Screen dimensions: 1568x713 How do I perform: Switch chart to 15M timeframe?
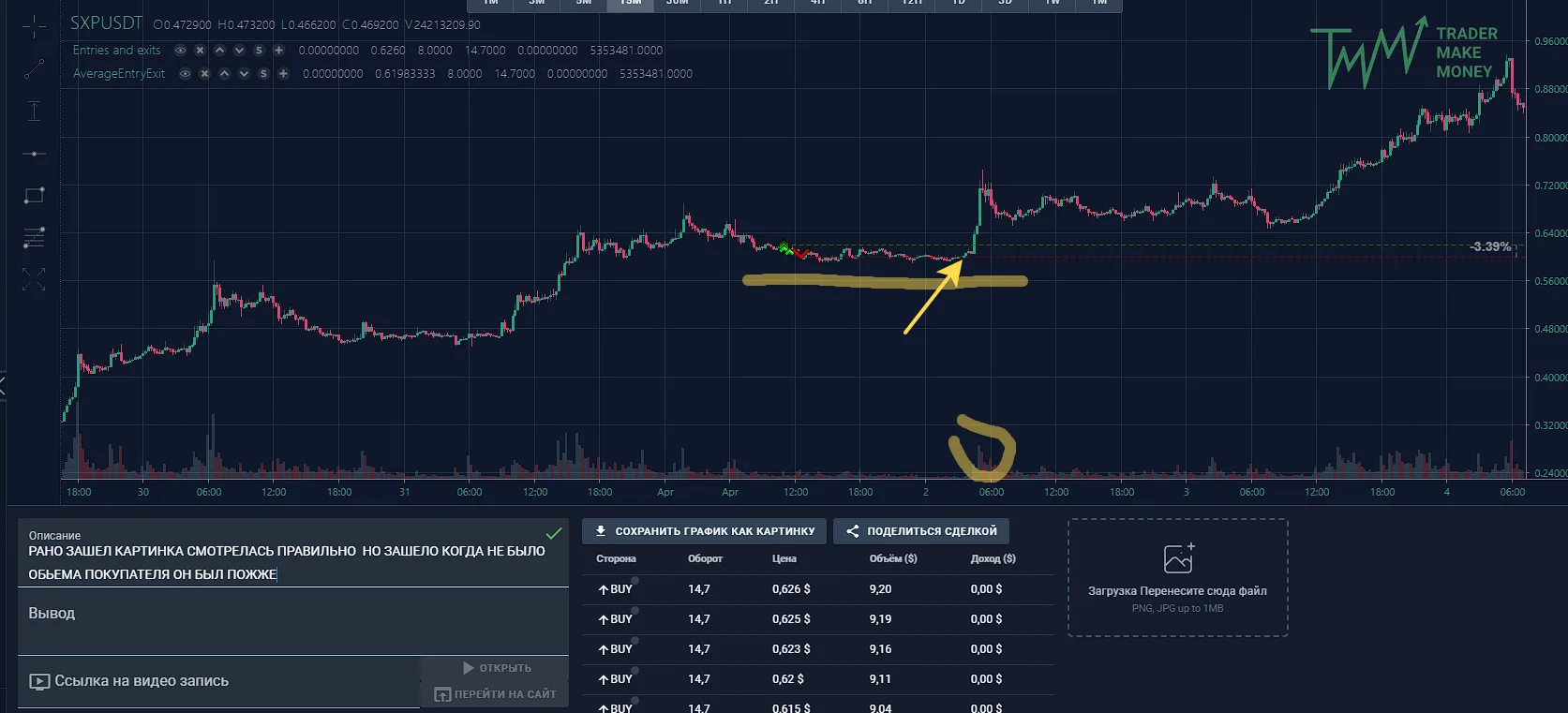[631, 5]
